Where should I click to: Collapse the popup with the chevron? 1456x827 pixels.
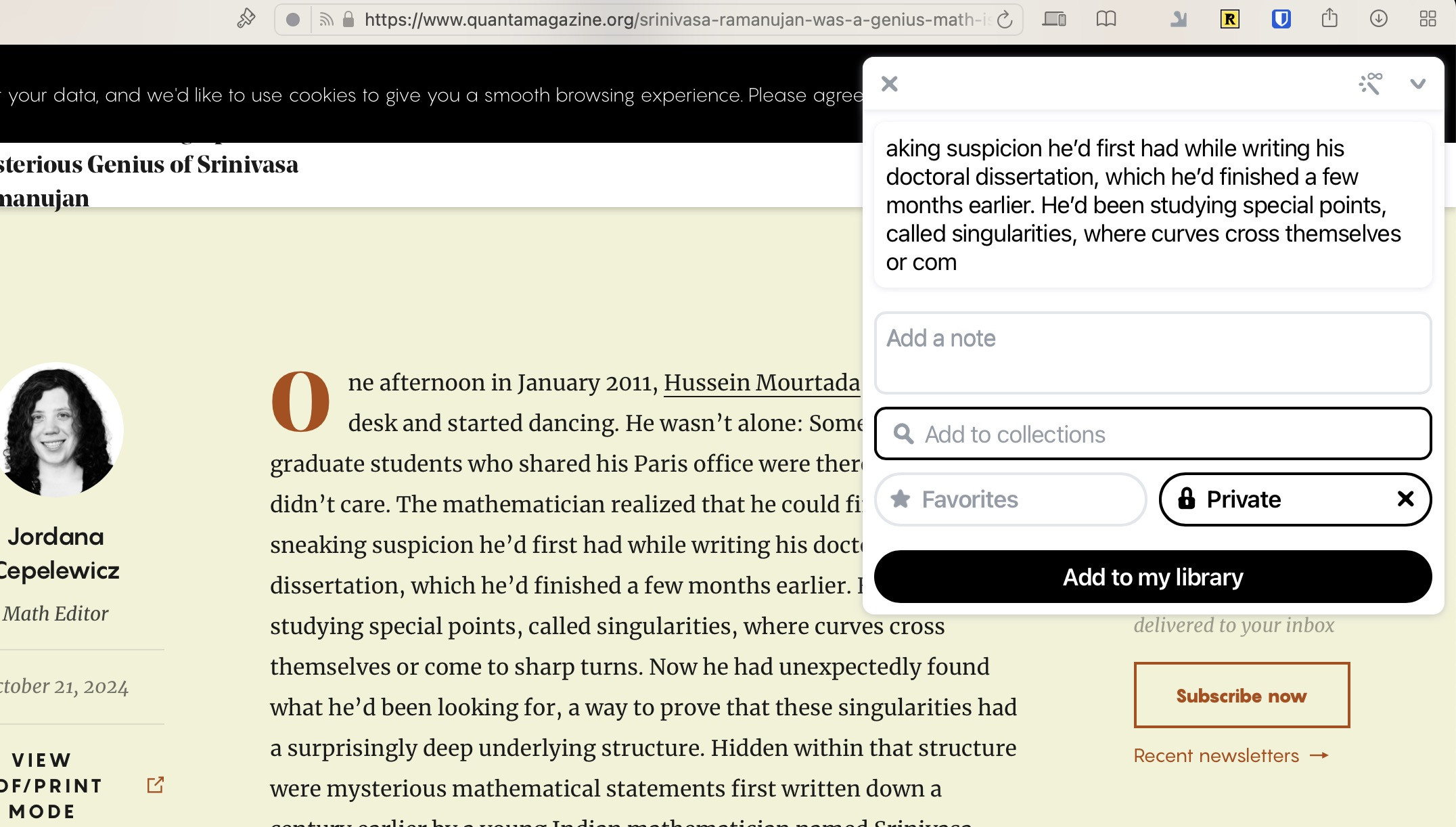point(1417,84)
